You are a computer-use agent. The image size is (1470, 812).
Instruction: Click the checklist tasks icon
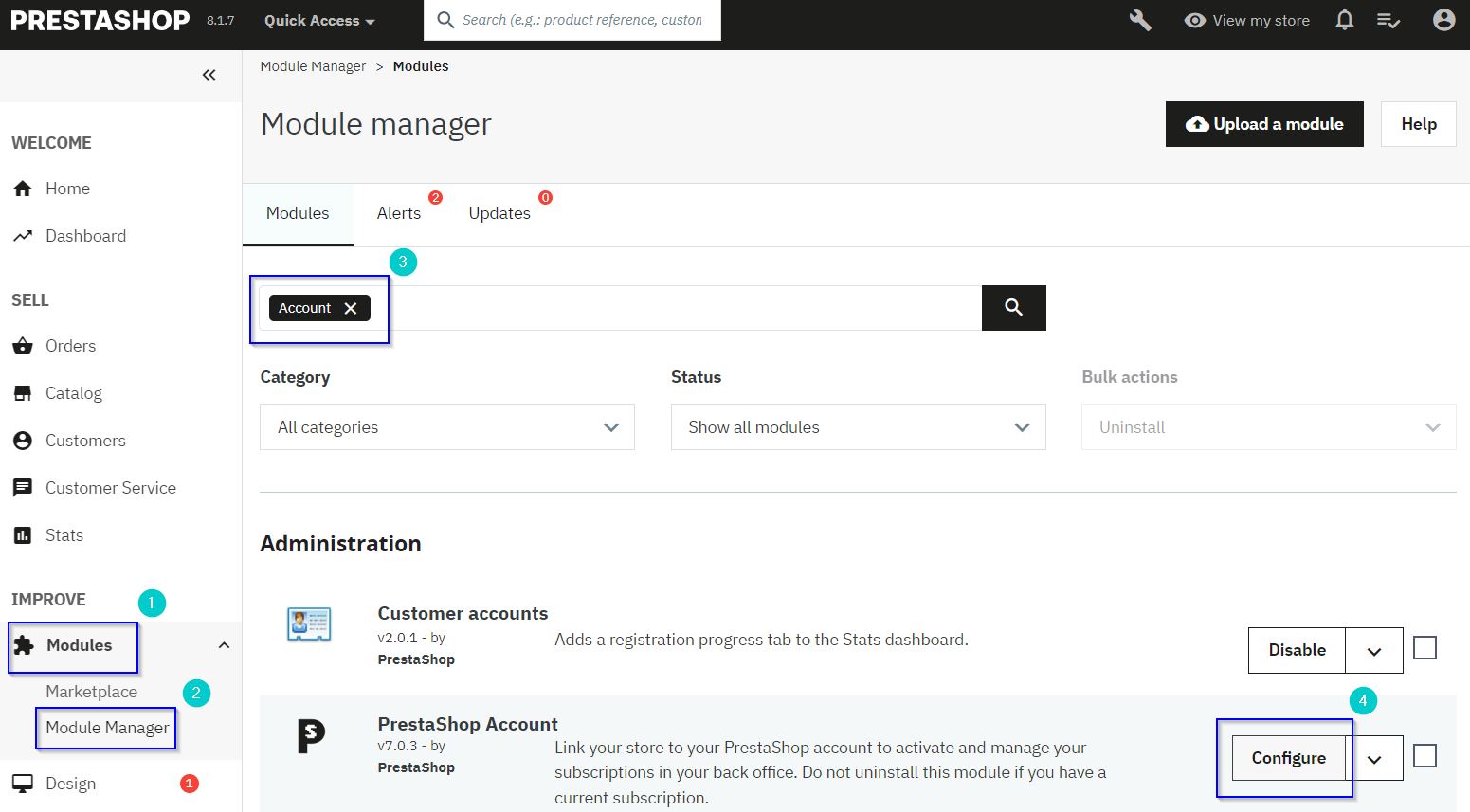[1388, 20]
